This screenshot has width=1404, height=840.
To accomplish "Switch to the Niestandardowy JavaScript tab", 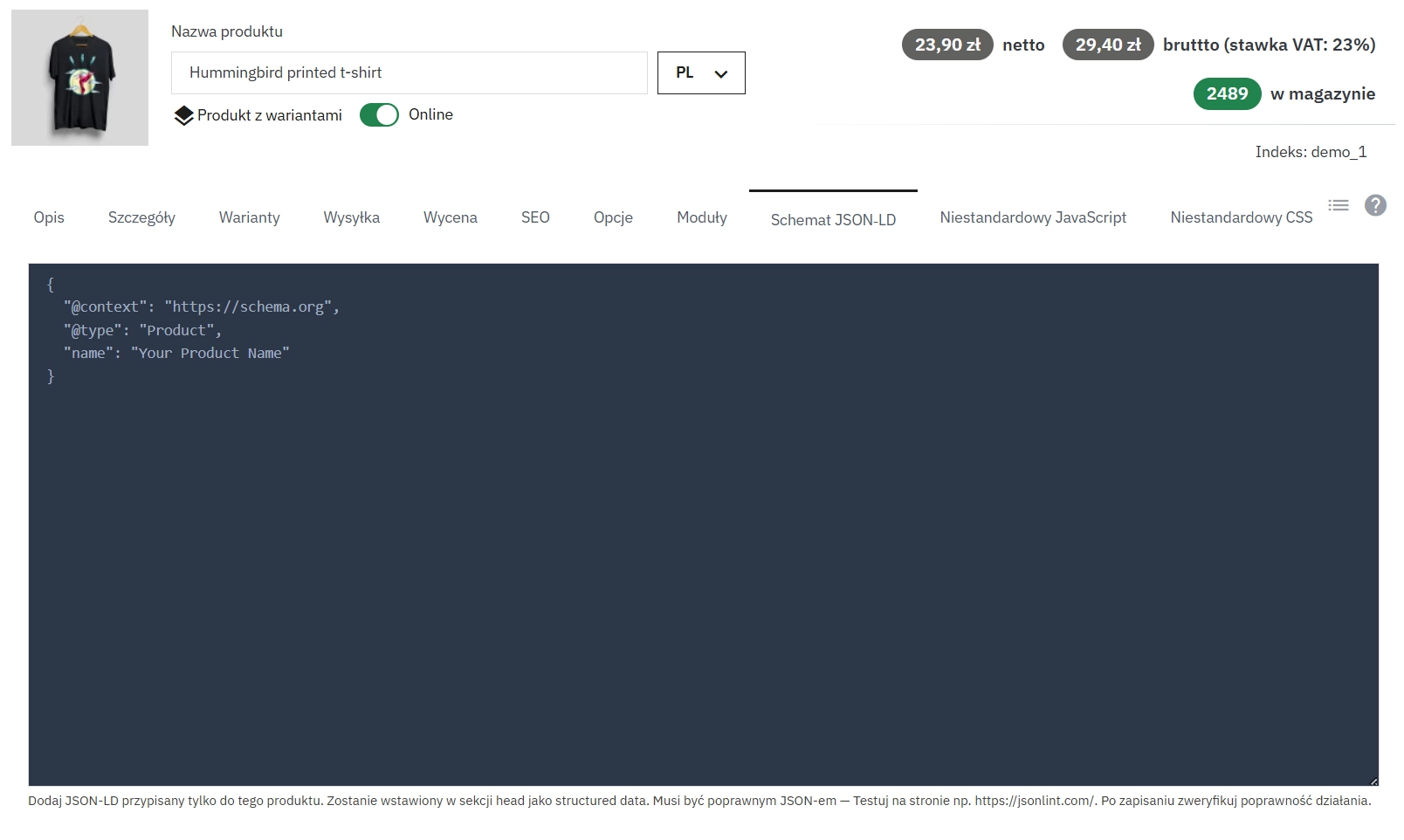I will coord(1032,217).
